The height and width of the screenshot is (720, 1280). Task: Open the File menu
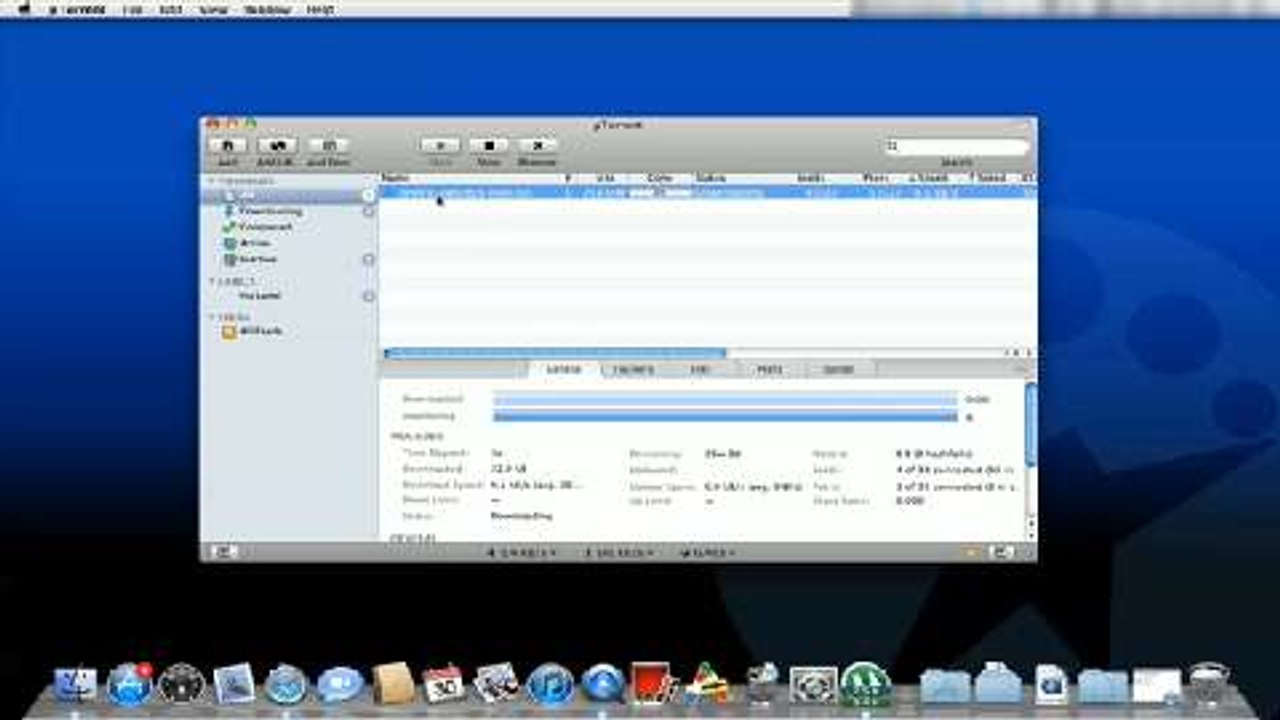click(130, 8)
